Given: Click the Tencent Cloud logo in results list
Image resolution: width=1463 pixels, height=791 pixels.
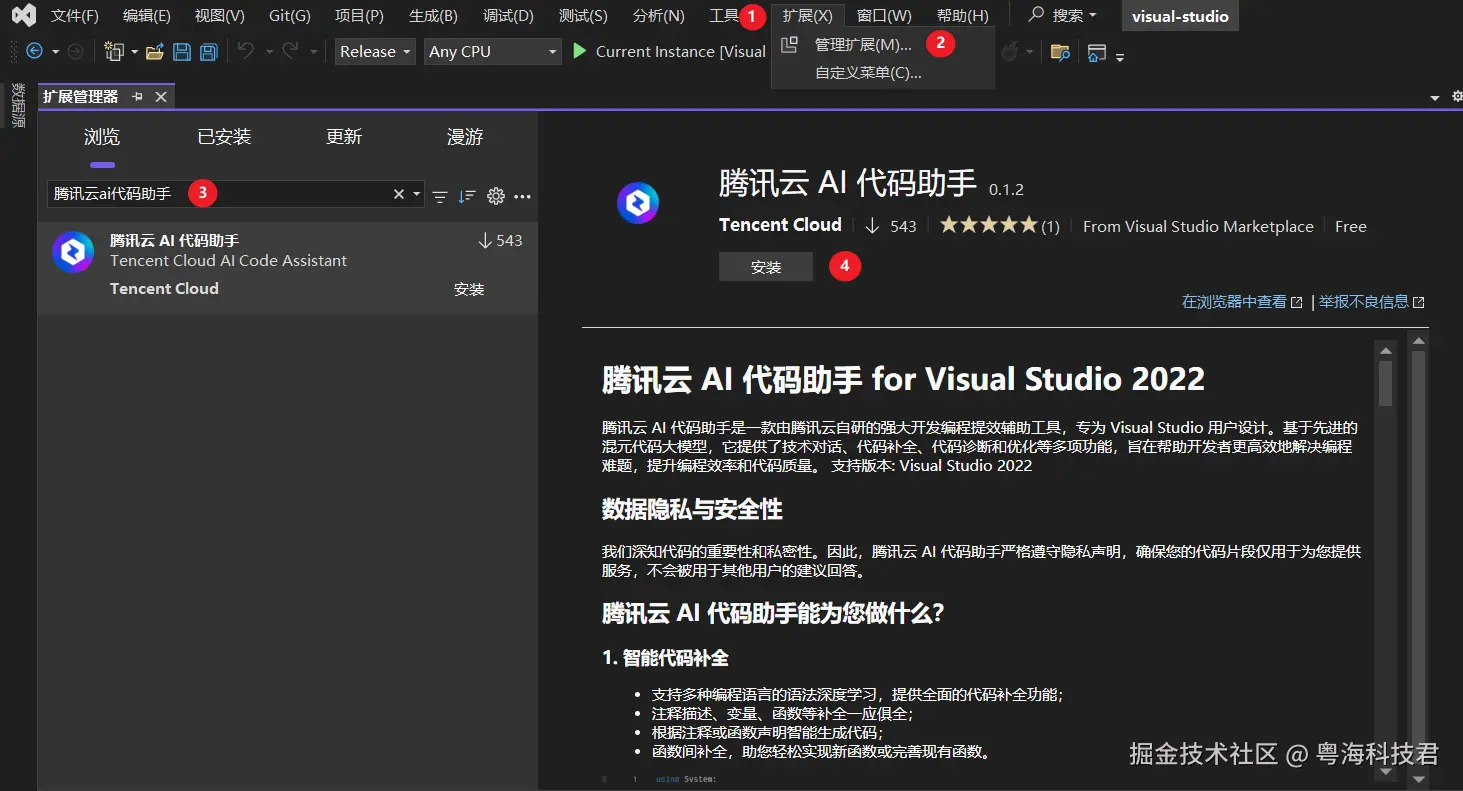Looking at the screenshot, I should 73,253.
